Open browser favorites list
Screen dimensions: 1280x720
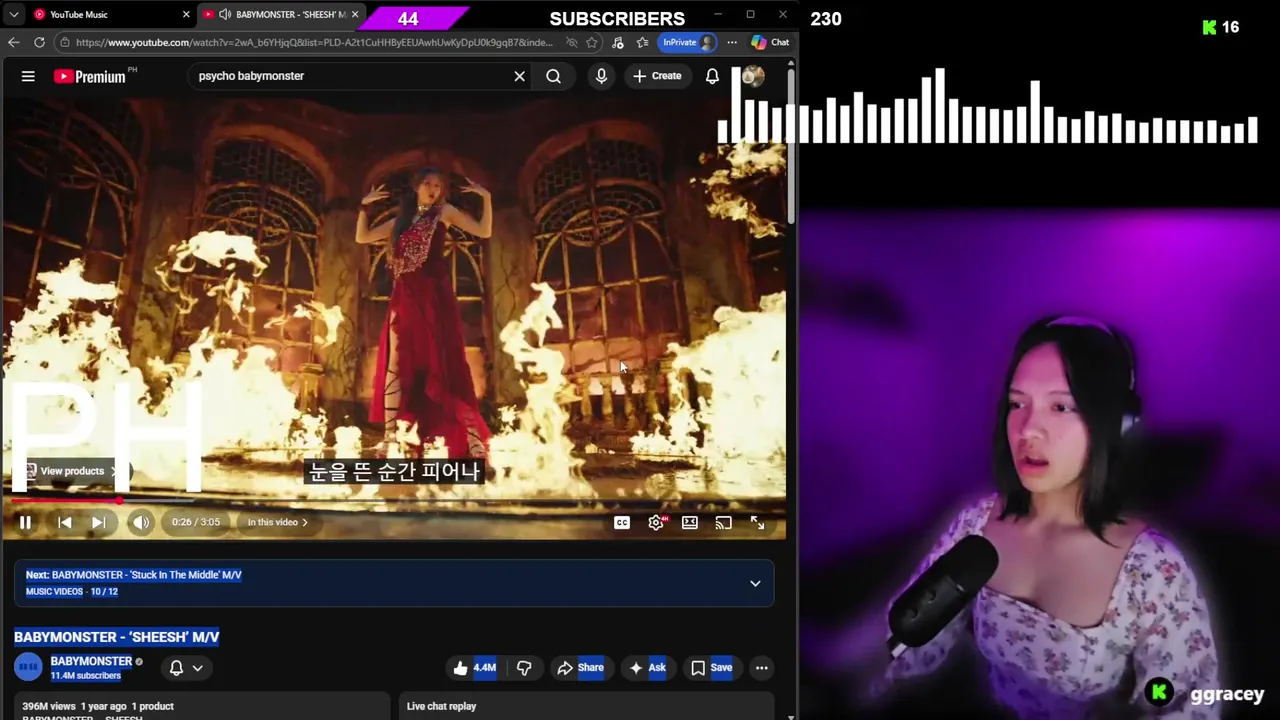[x=642, y=42]
